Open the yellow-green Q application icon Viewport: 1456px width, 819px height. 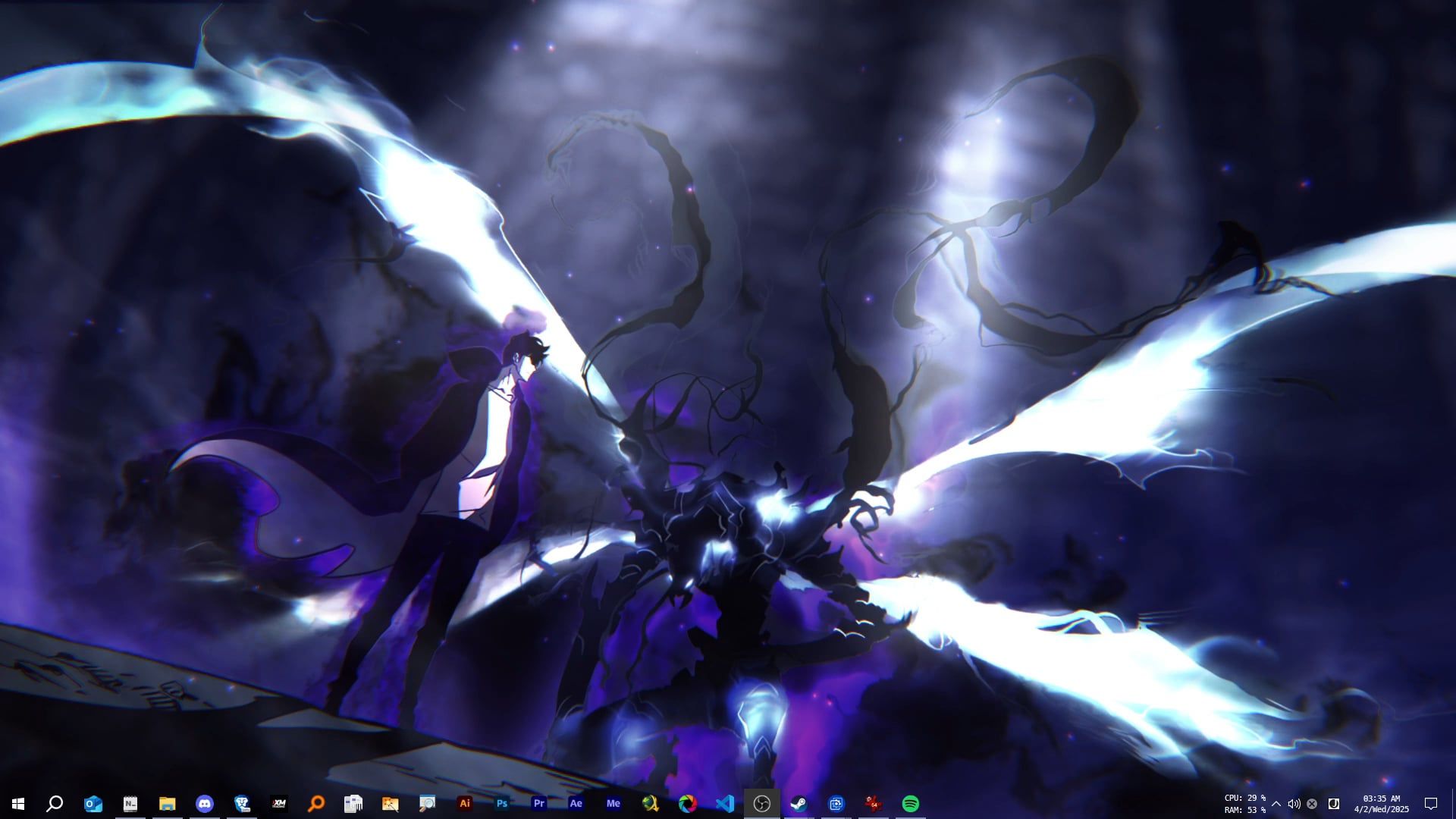[650, 803]
